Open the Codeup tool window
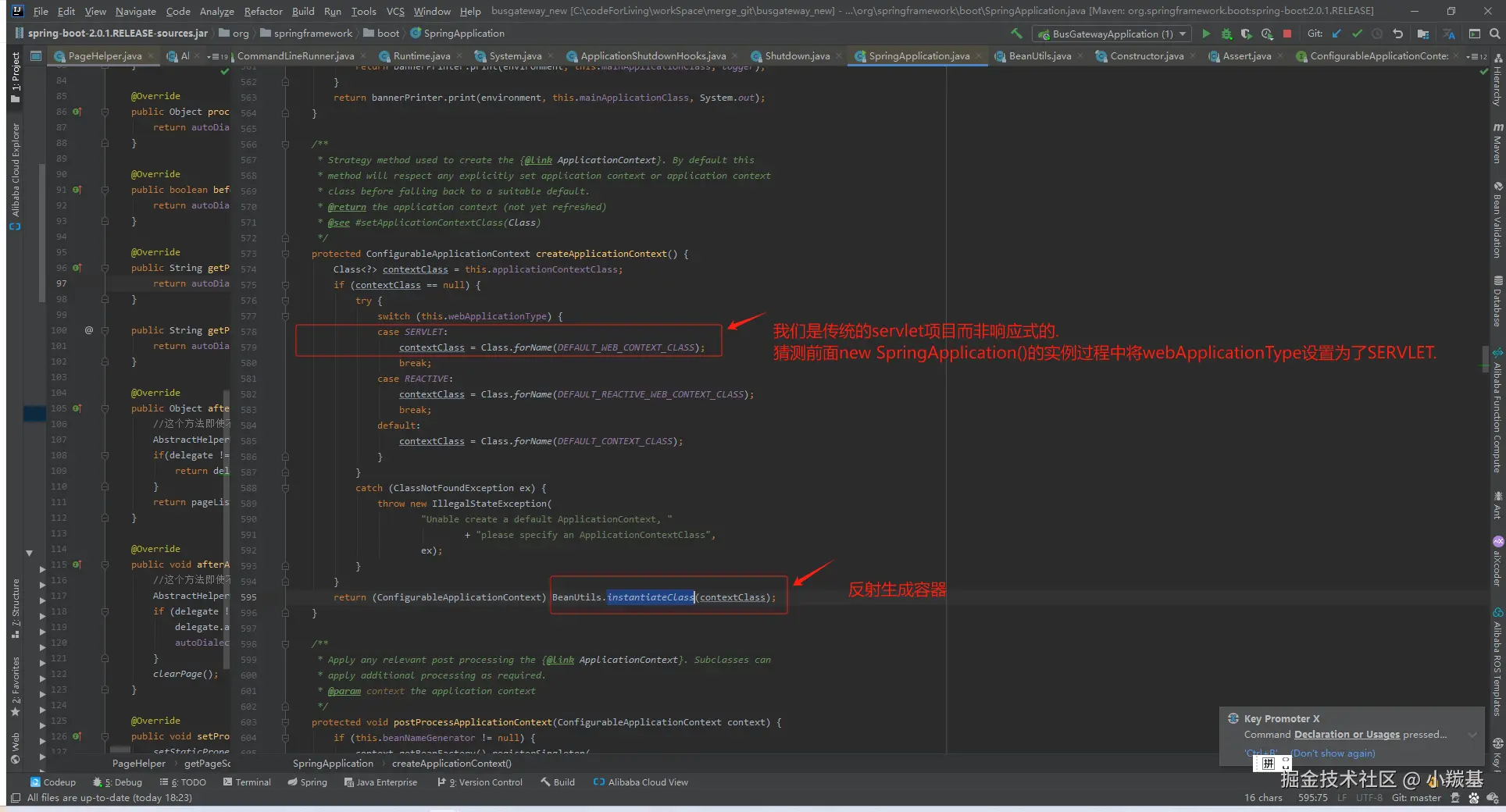1506x812 pixels. point(53,782)
